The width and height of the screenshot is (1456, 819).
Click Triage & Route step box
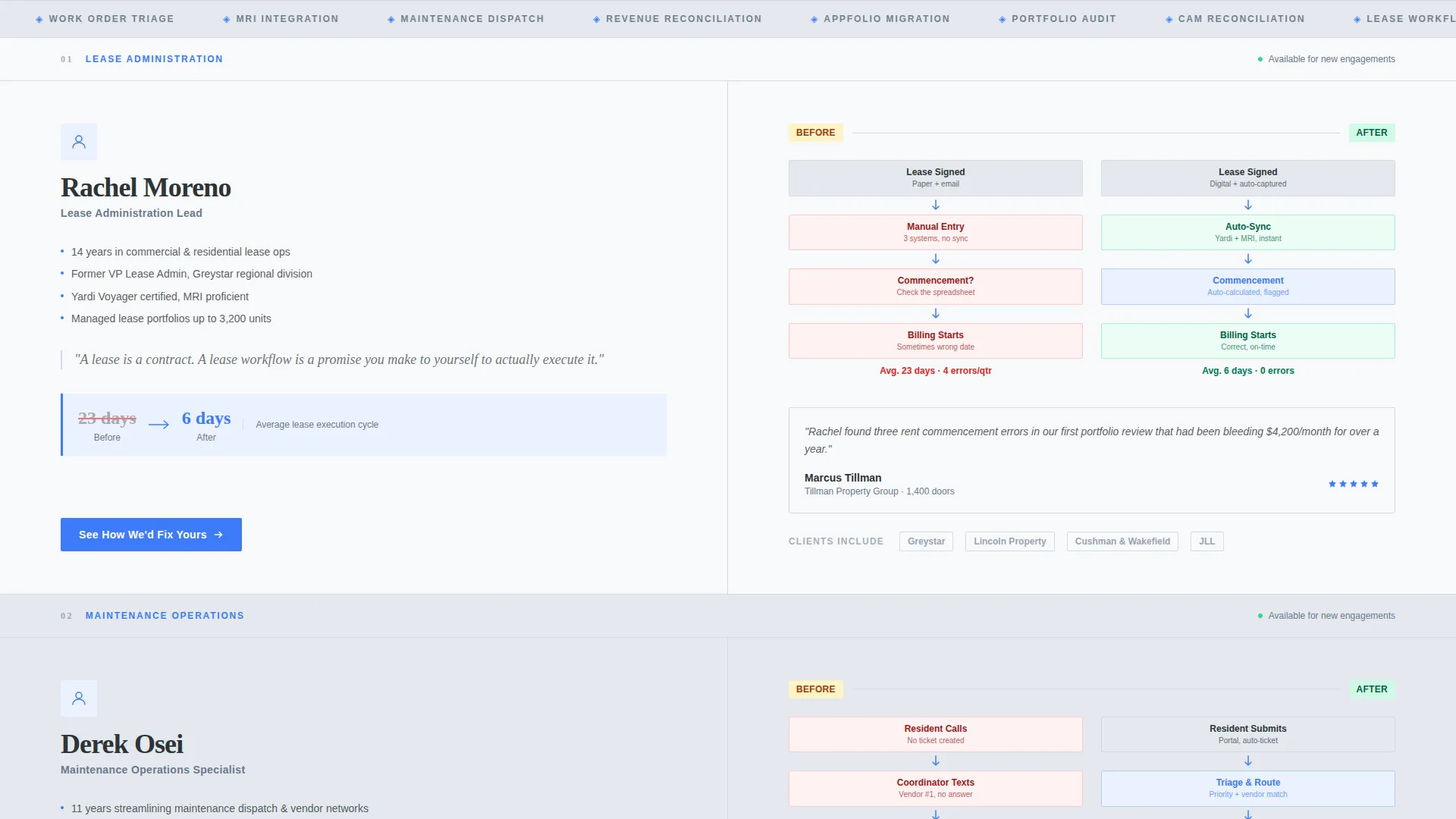pos(1248,789)
